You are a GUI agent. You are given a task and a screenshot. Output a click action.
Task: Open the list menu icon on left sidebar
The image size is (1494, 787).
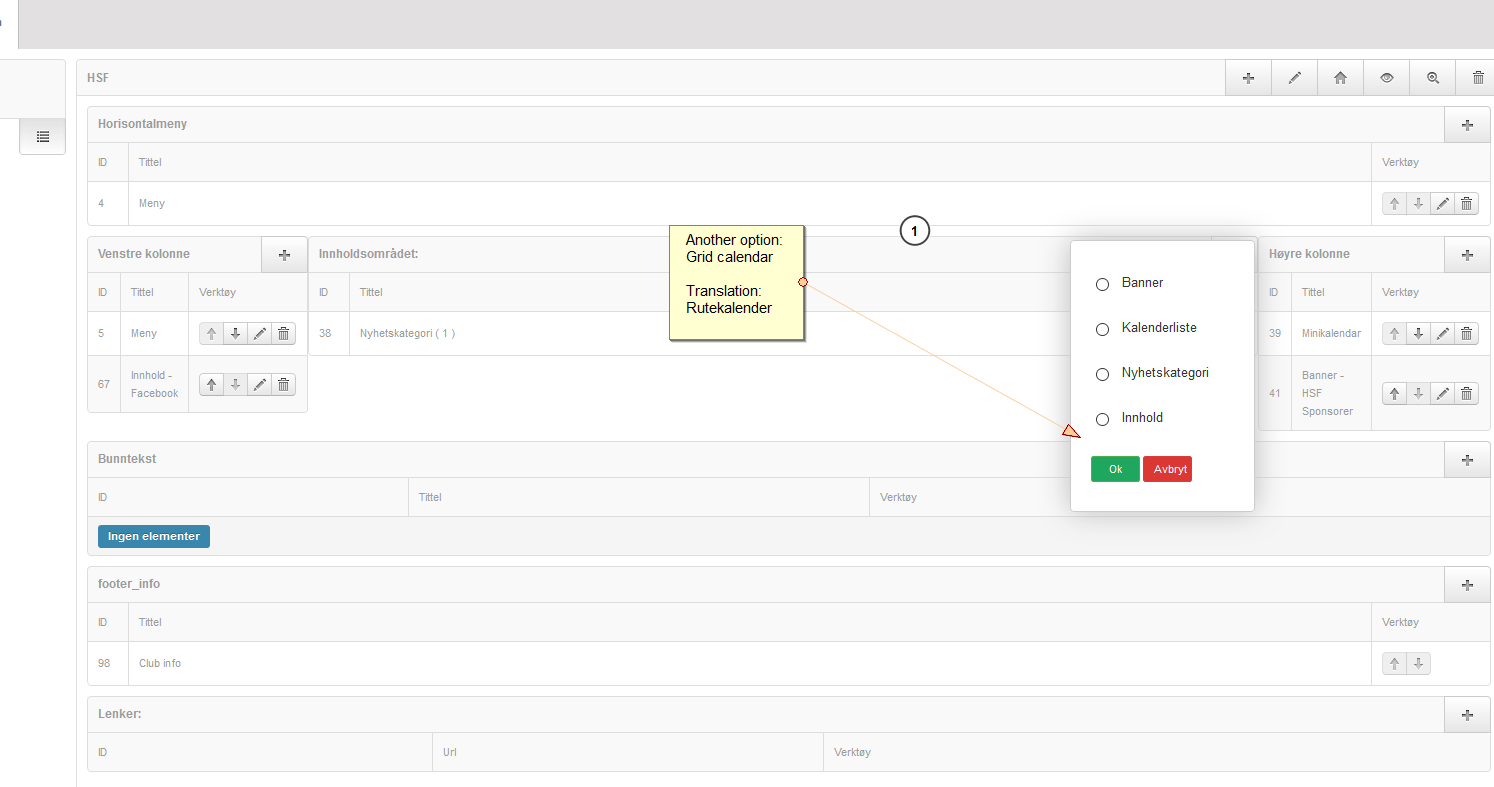tap(43, 136)
